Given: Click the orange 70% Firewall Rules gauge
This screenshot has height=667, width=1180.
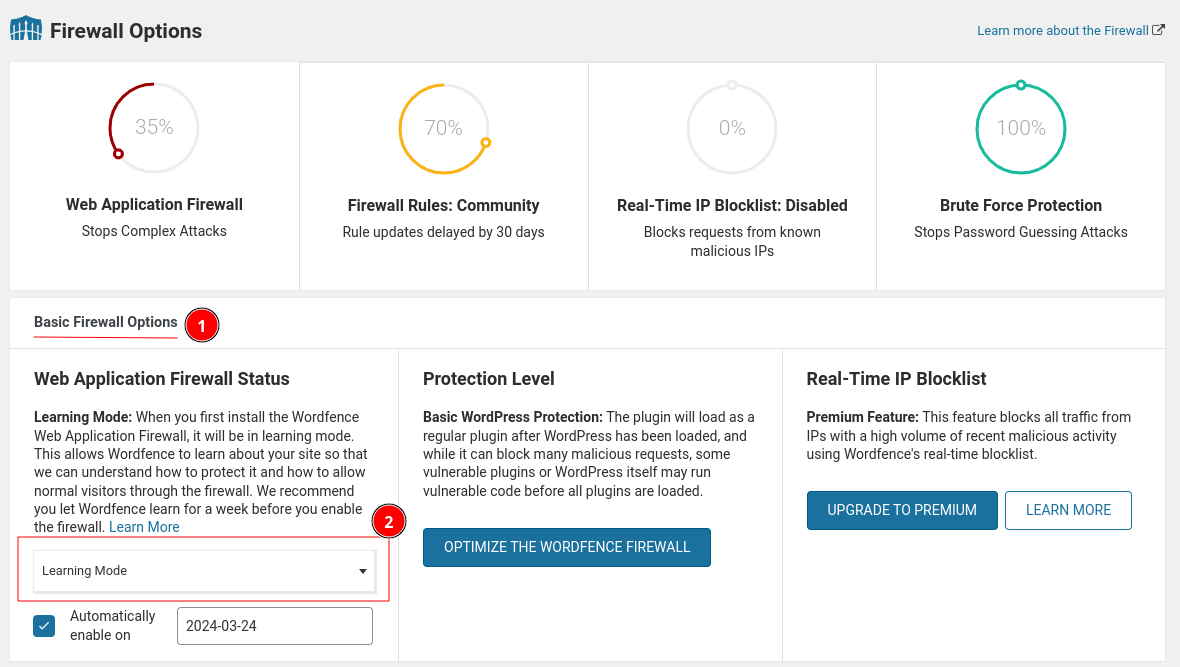Looking at the screenshot, I should coord(443,128).
